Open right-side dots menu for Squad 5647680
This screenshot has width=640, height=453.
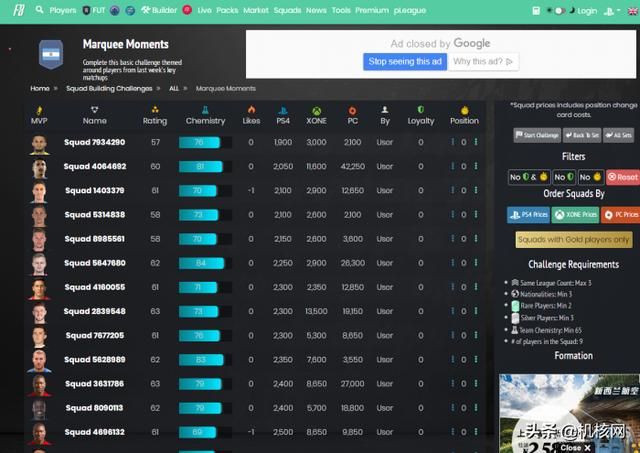tap(476, 263)
